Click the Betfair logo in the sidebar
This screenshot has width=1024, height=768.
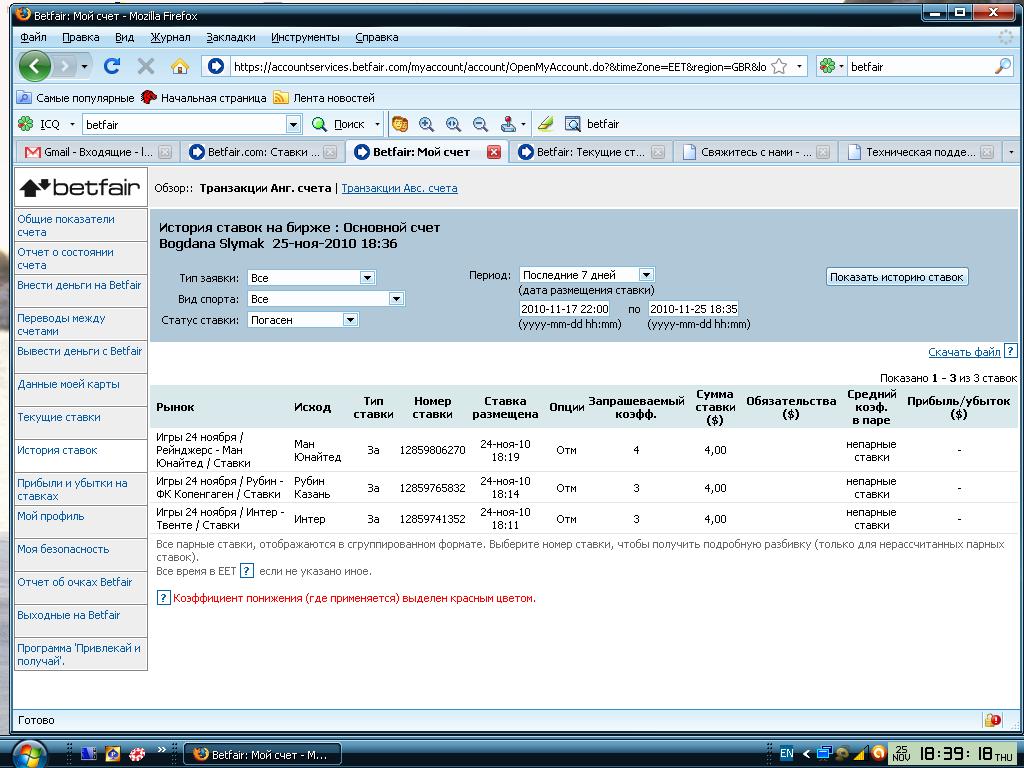80,187
